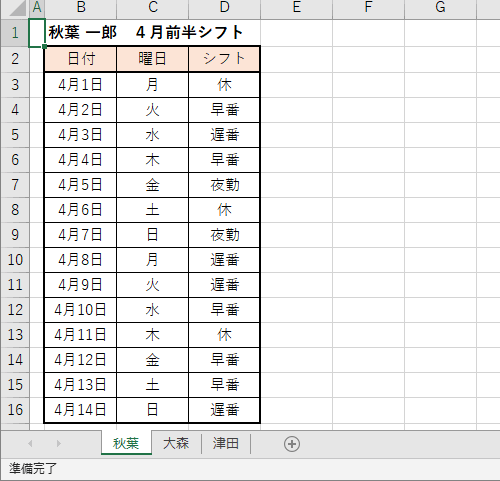The width and height of the screenshot is (500, 481).
Task: Click weekday 水 in the 4月3日 row
Action: tap(153, 135)
